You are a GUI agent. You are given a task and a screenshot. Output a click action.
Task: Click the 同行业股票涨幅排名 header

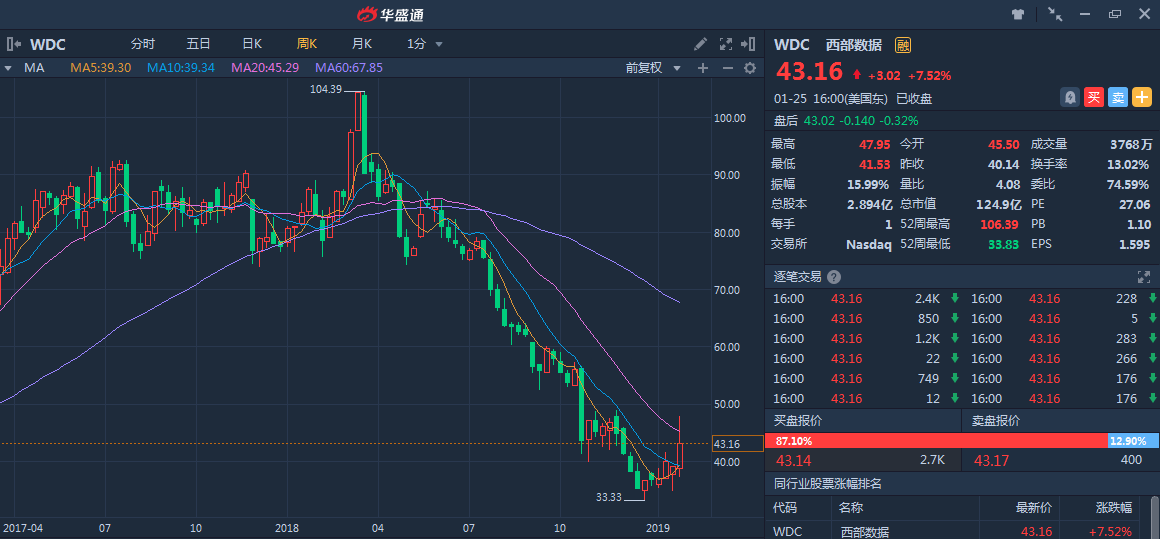tap(827, 484)
